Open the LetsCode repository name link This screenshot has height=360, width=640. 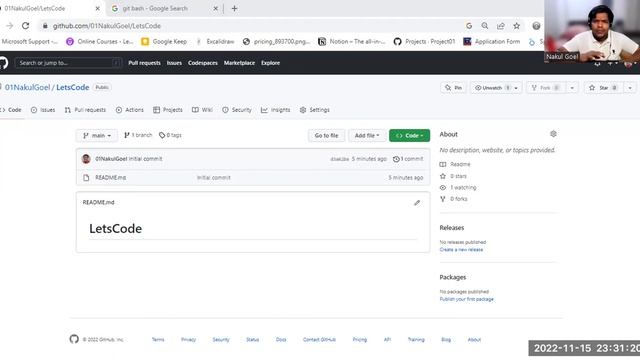73,87
